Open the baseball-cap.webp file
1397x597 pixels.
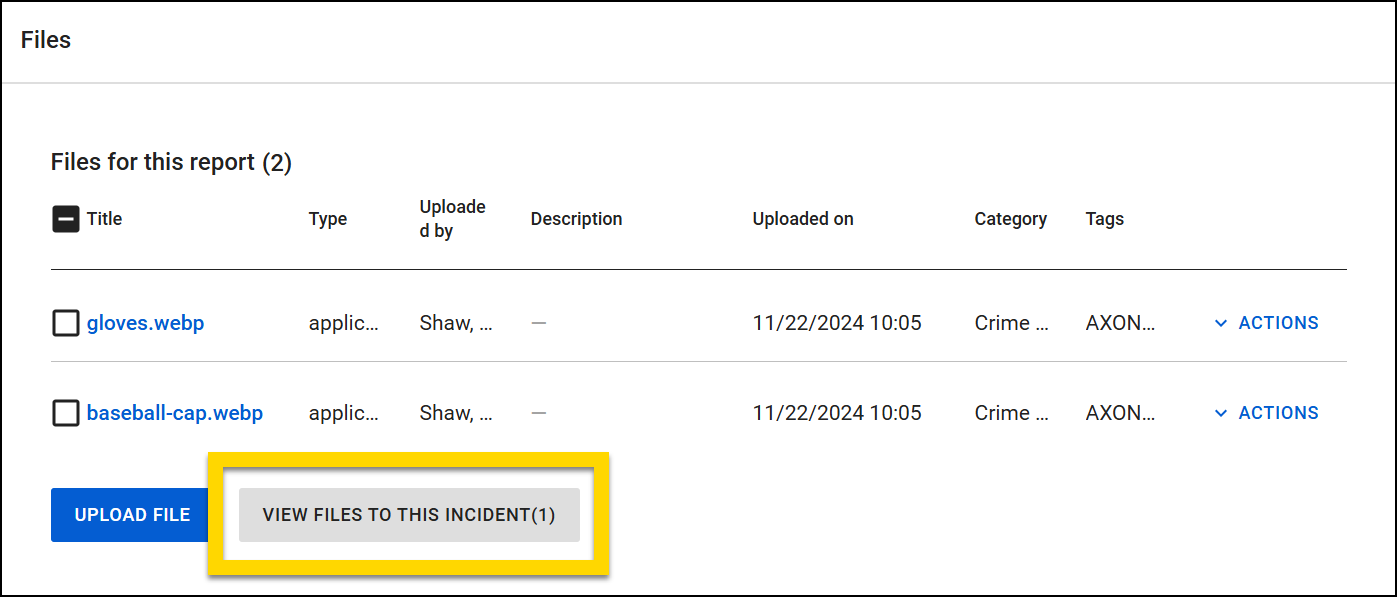click(x=174, y=412)
